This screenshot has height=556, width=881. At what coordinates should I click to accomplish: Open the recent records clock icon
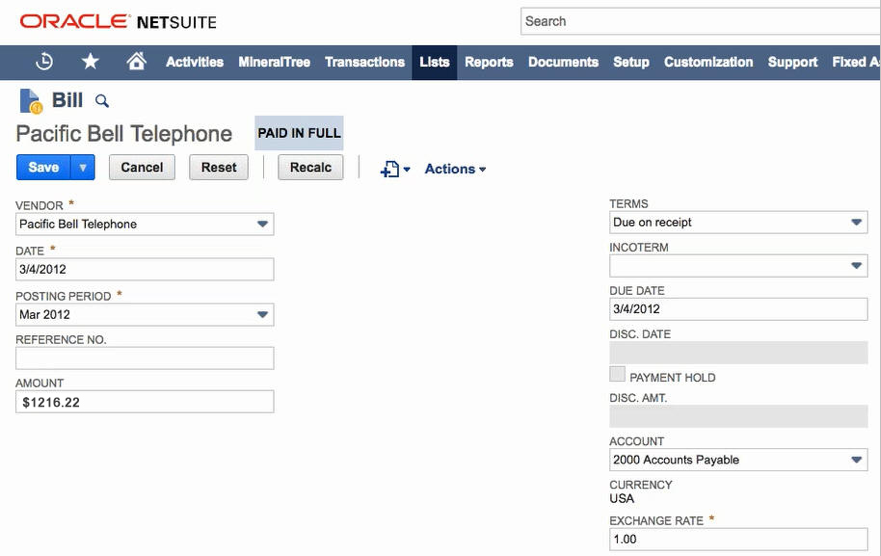coord(44,61)
